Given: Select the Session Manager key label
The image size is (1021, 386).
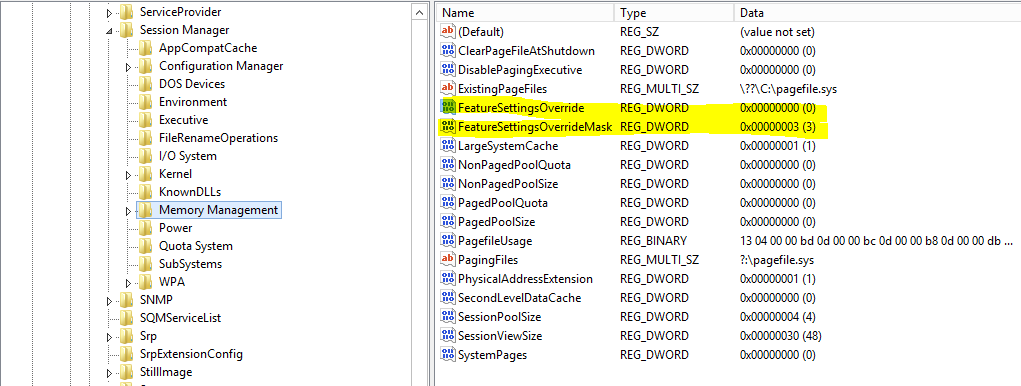Looking at the screenshot, I should point(184,31).
